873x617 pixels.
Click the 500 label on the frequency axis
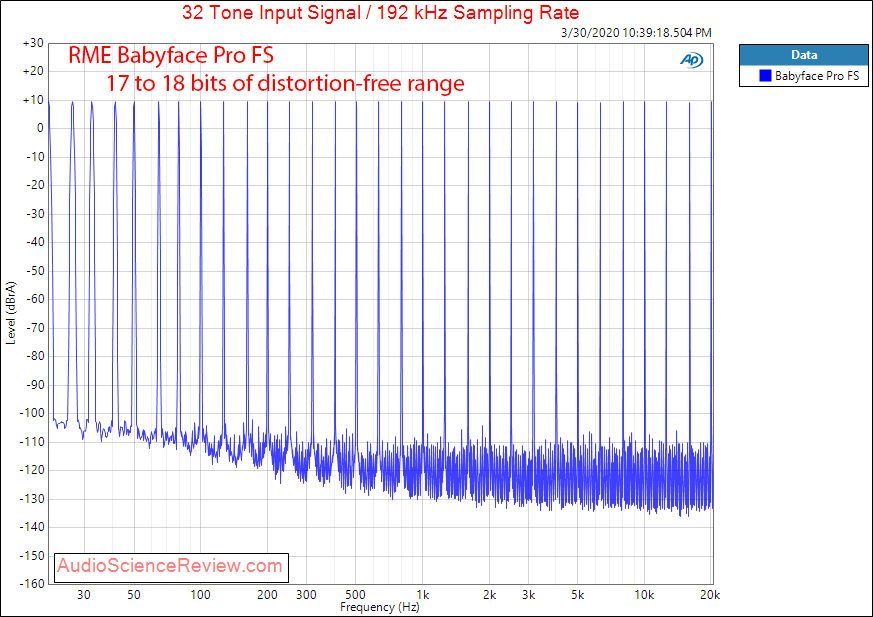[x=355, y=595]
